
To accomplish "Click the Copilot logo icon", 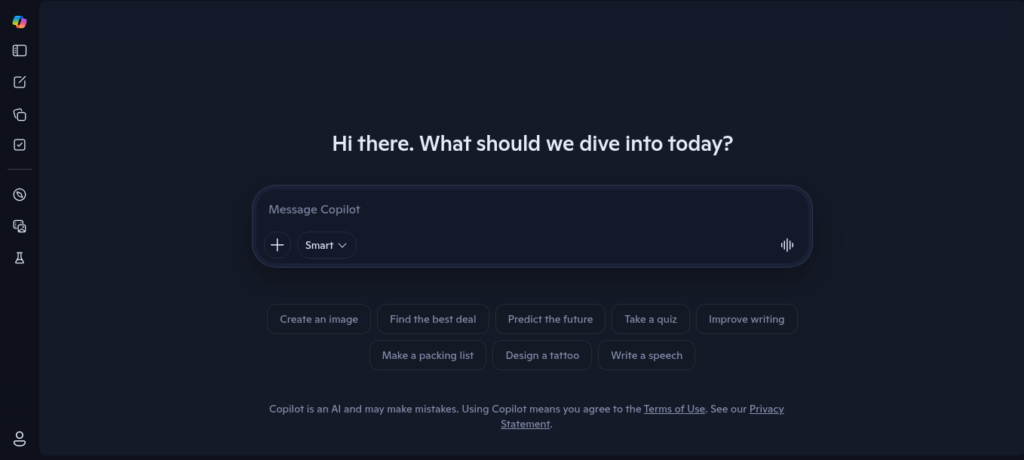I will coord(20,22).
